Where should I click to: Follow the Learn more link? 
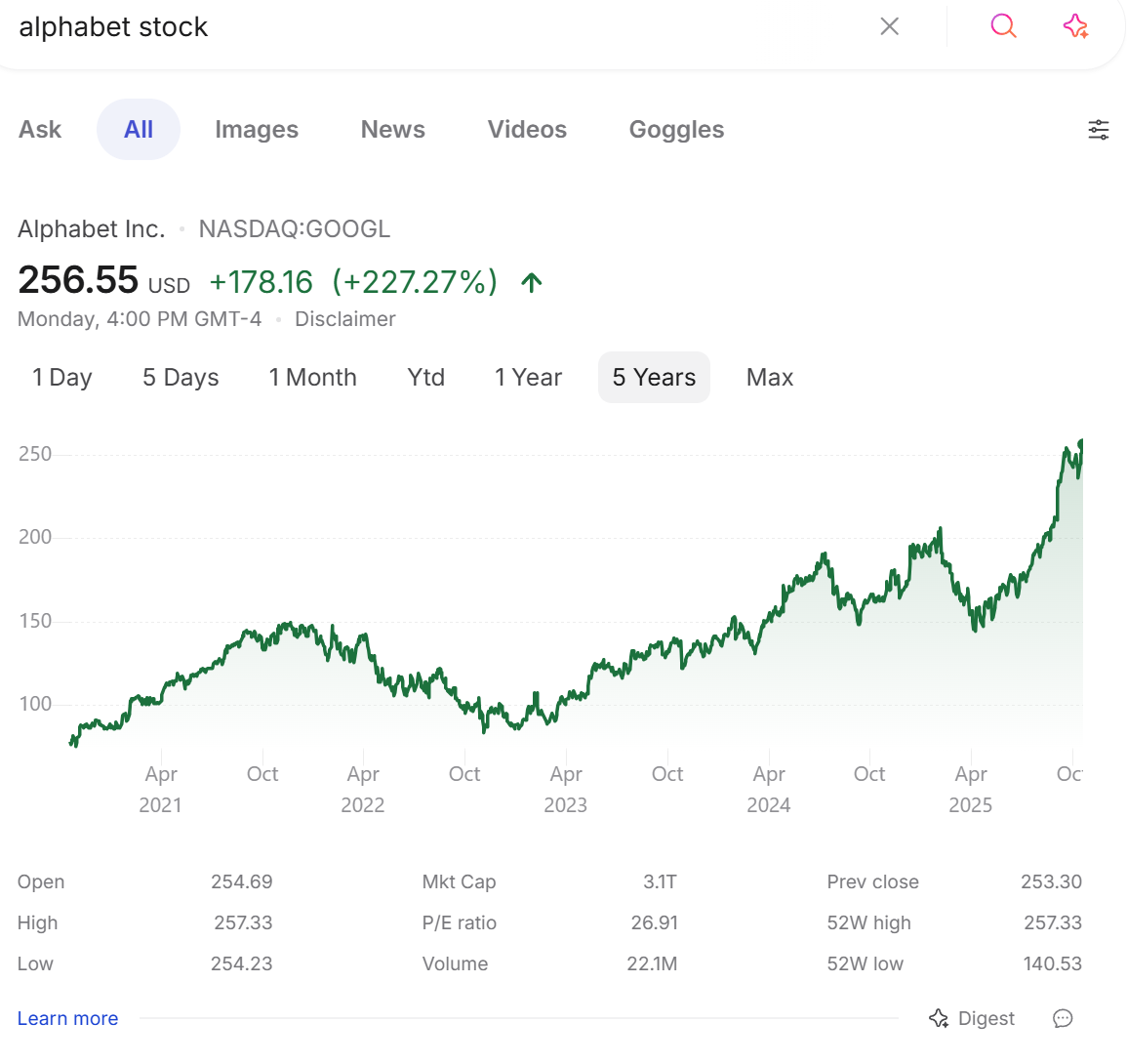(67, 1018)
